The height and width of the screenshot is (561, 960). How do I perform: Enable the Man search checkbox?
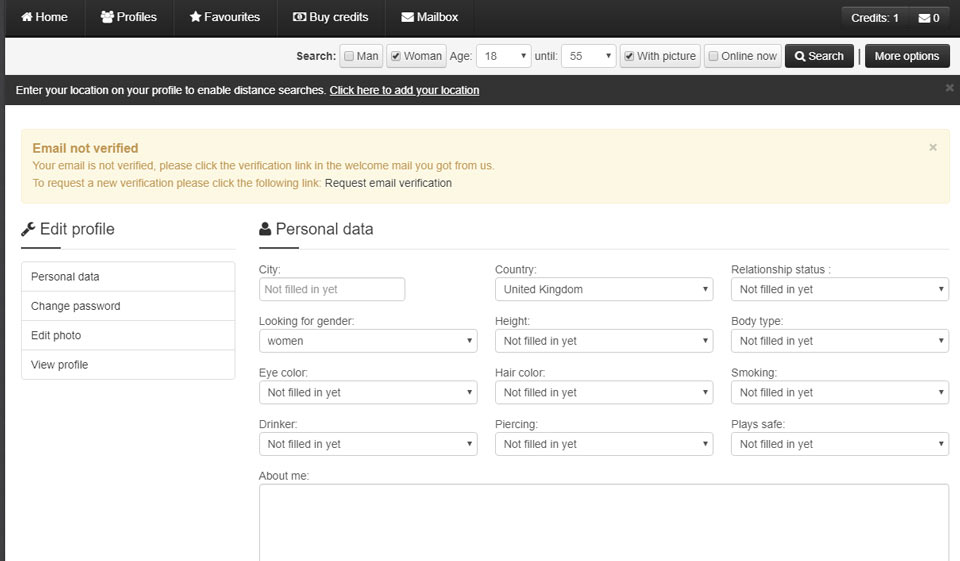click(x=349, y=56)
